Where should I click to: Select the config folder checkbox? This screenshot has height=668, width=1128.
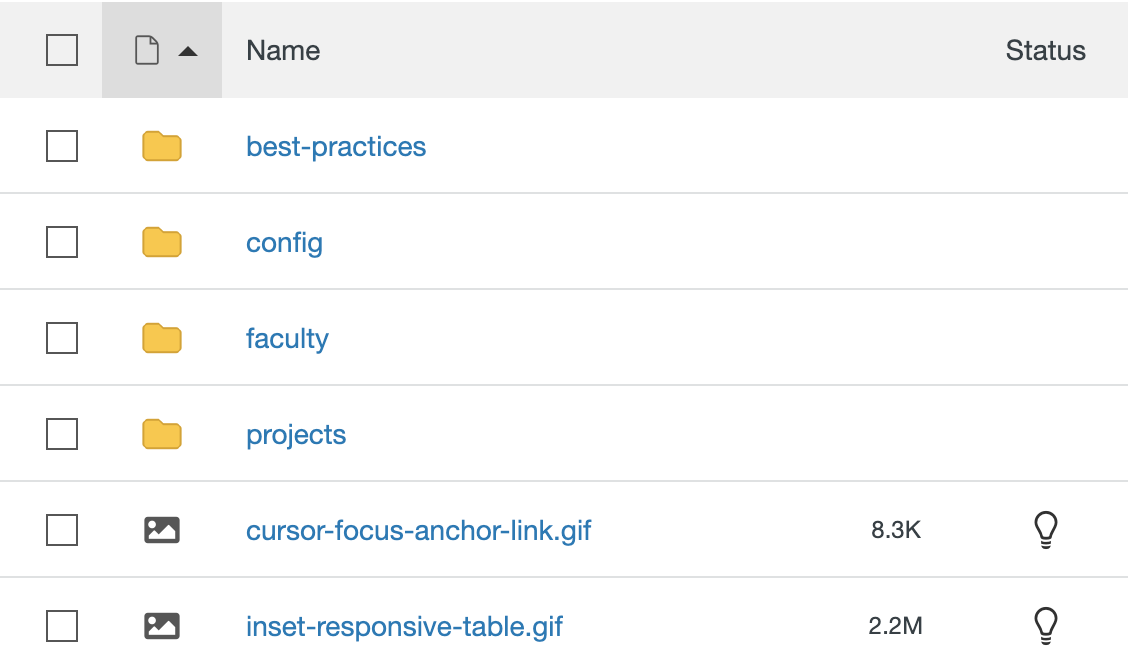pyautogui.click(x=62, y=243)
